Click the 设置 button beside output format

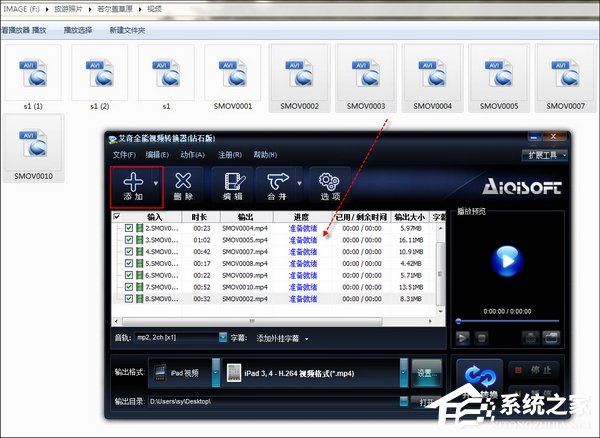pos(427,373)
